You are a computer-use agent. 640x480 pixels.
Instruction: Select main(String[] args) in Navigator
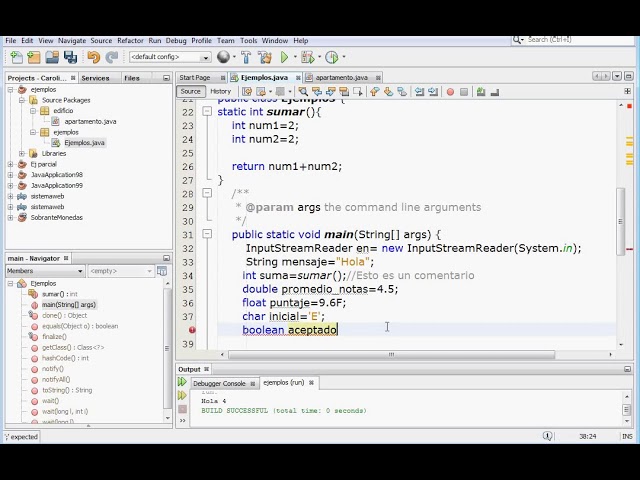(x=69, y=304)
